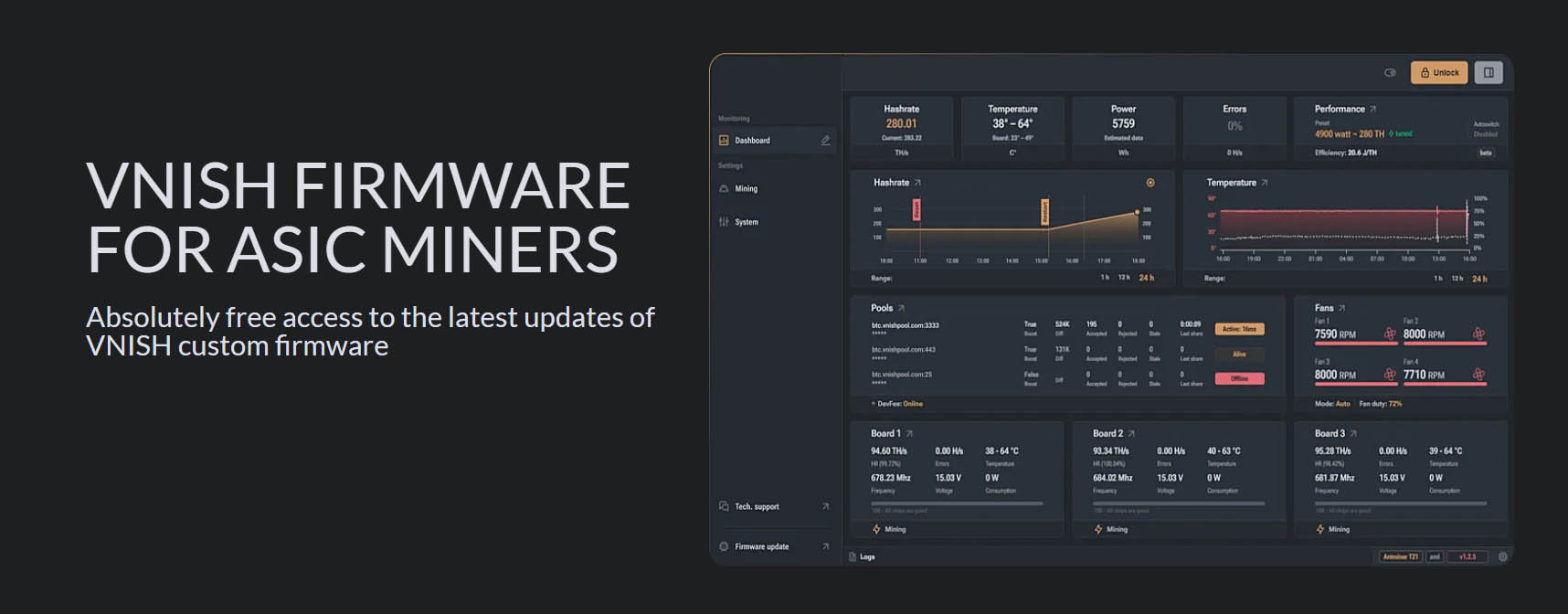Click the lightning Mining icon under Board 2
The width and height of the screenshot is (1568, 614).
(1098, 529)
